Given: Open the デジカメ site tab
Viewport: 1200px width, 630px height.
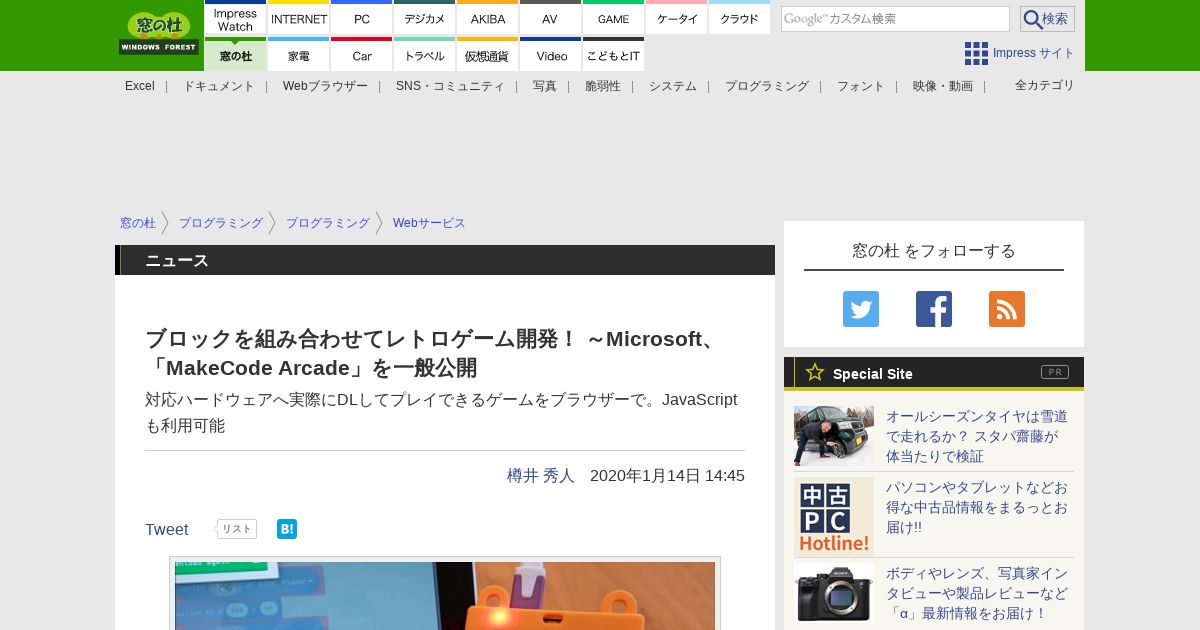Looking at the screenshot, I should 425,19.
